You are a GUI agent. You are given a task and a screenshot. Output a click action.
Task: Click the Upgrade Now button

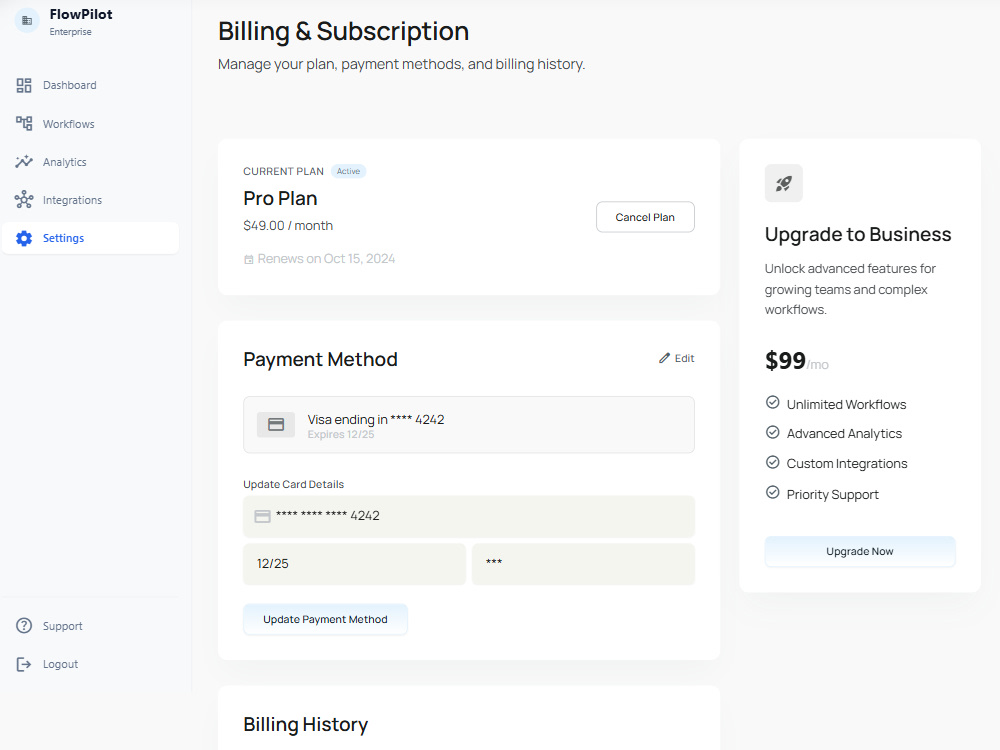860,552
